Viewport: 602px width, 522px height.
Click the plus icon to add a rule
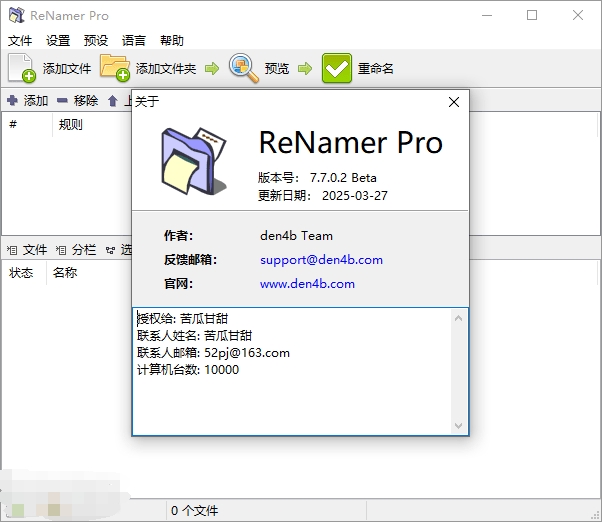pyautogui.click(x=12, y=101)
